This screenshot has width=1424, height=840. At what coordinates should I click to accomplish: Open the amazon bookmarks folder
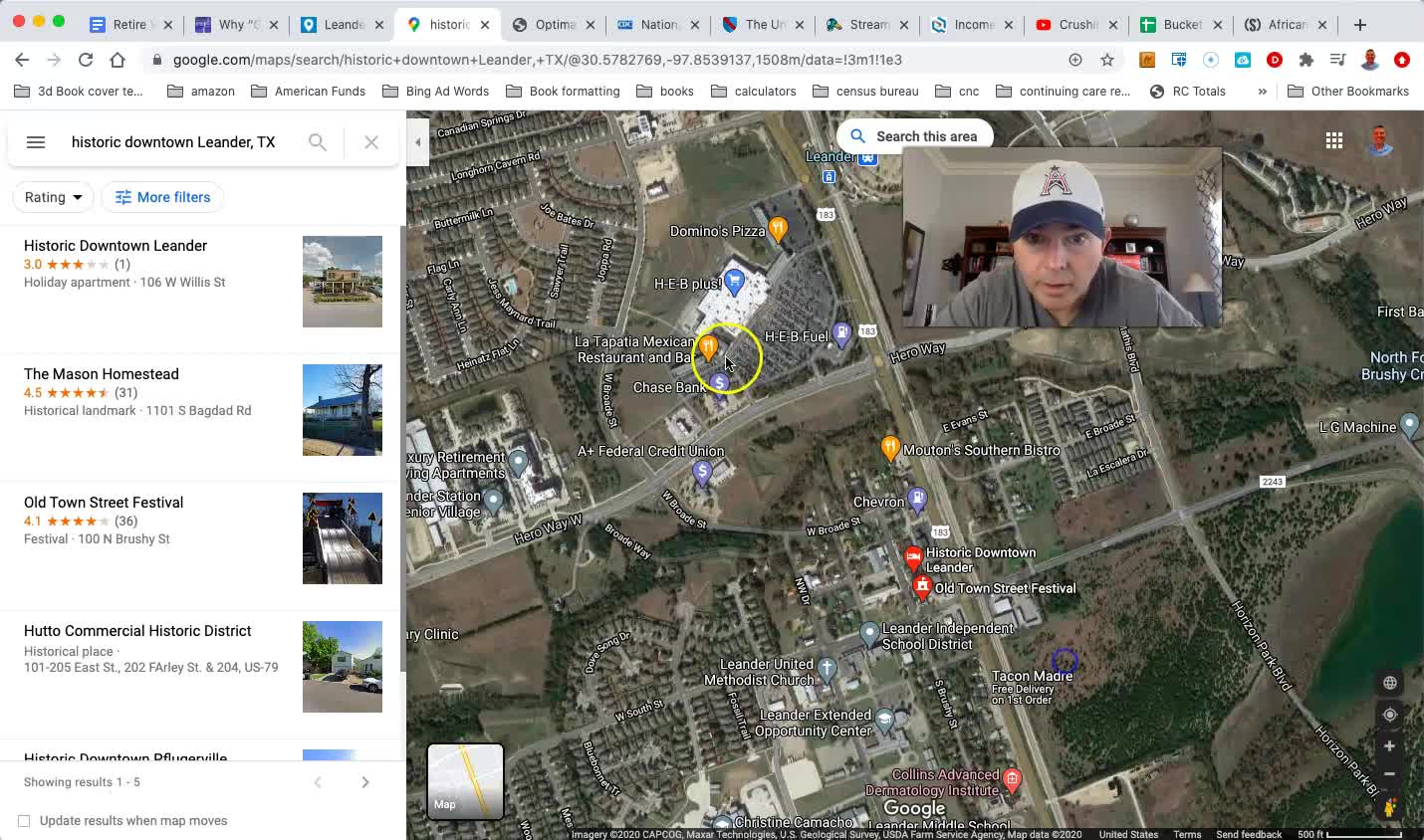201,91
